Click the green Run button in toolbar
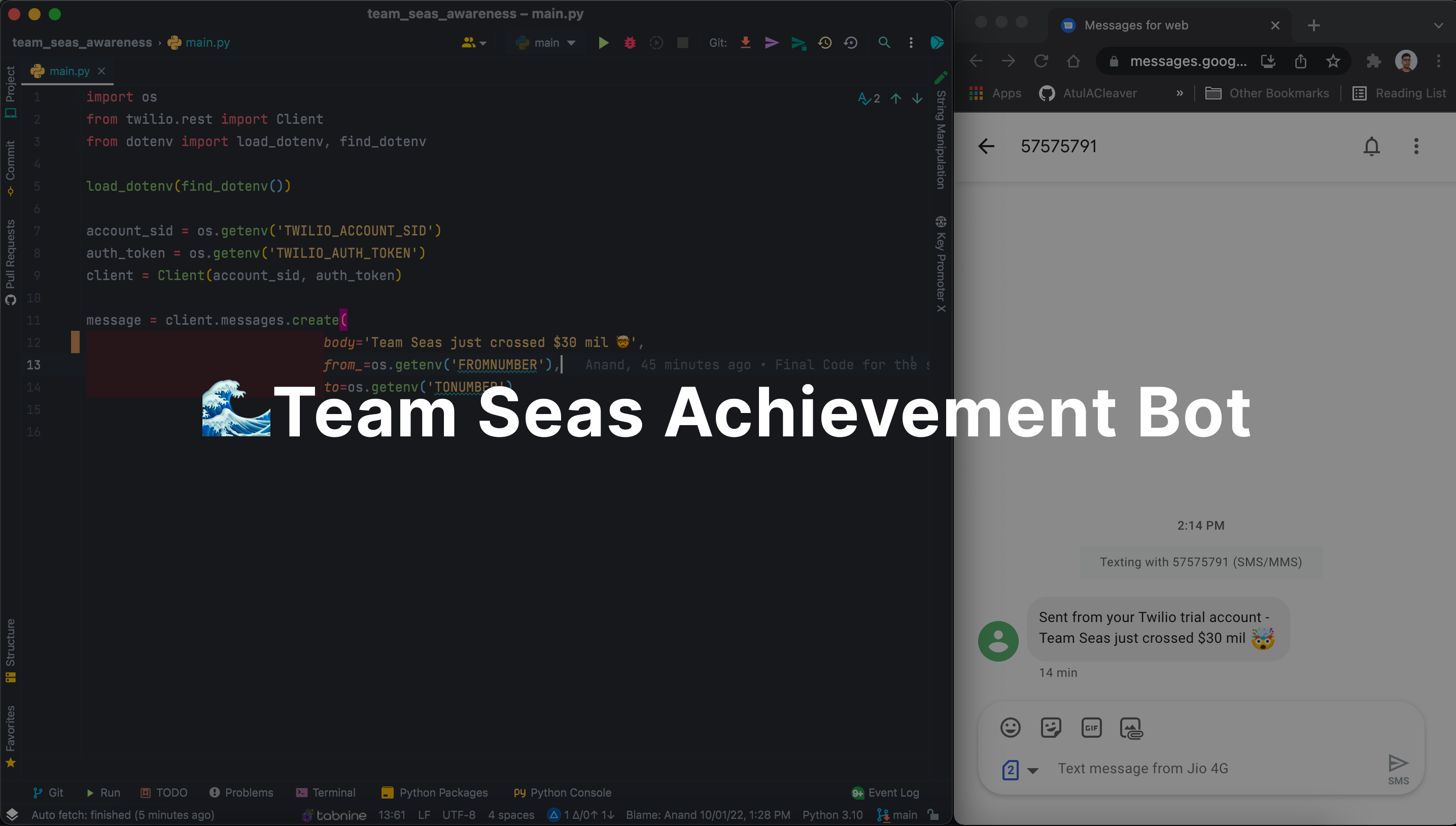The image size is (1456, 826). [x=603, y=43]
